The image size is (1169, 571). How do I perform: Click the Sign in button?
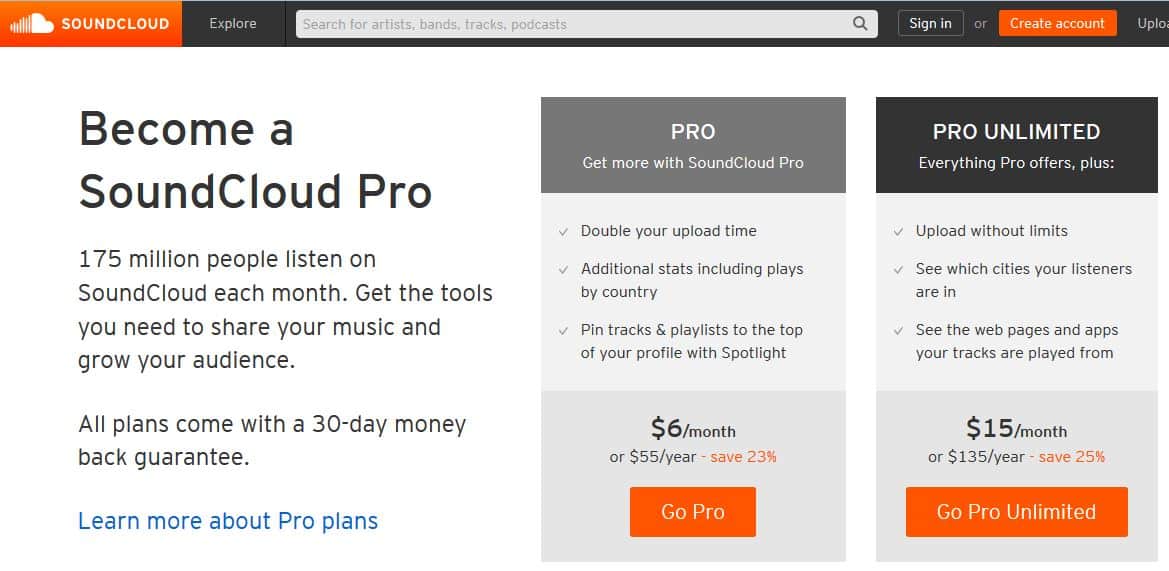[x=930, y=24]
